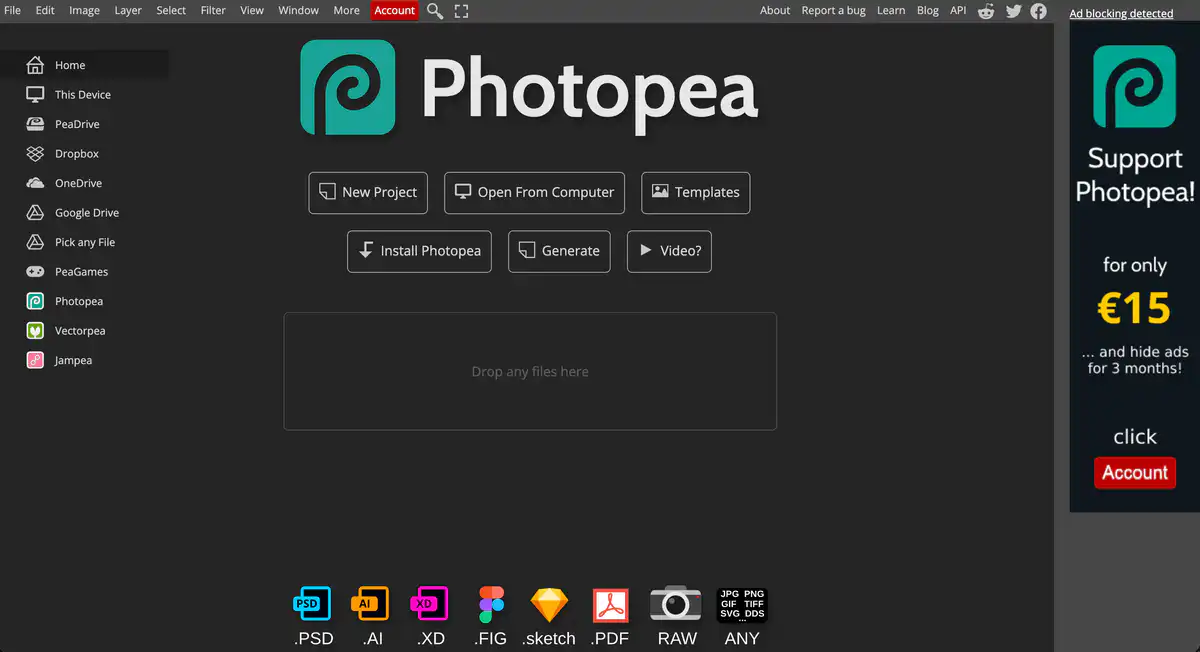Image resolution: width=1200 pixels, height=652 pixels.
Task: Open the Learn link
Action: pos(891,10)
